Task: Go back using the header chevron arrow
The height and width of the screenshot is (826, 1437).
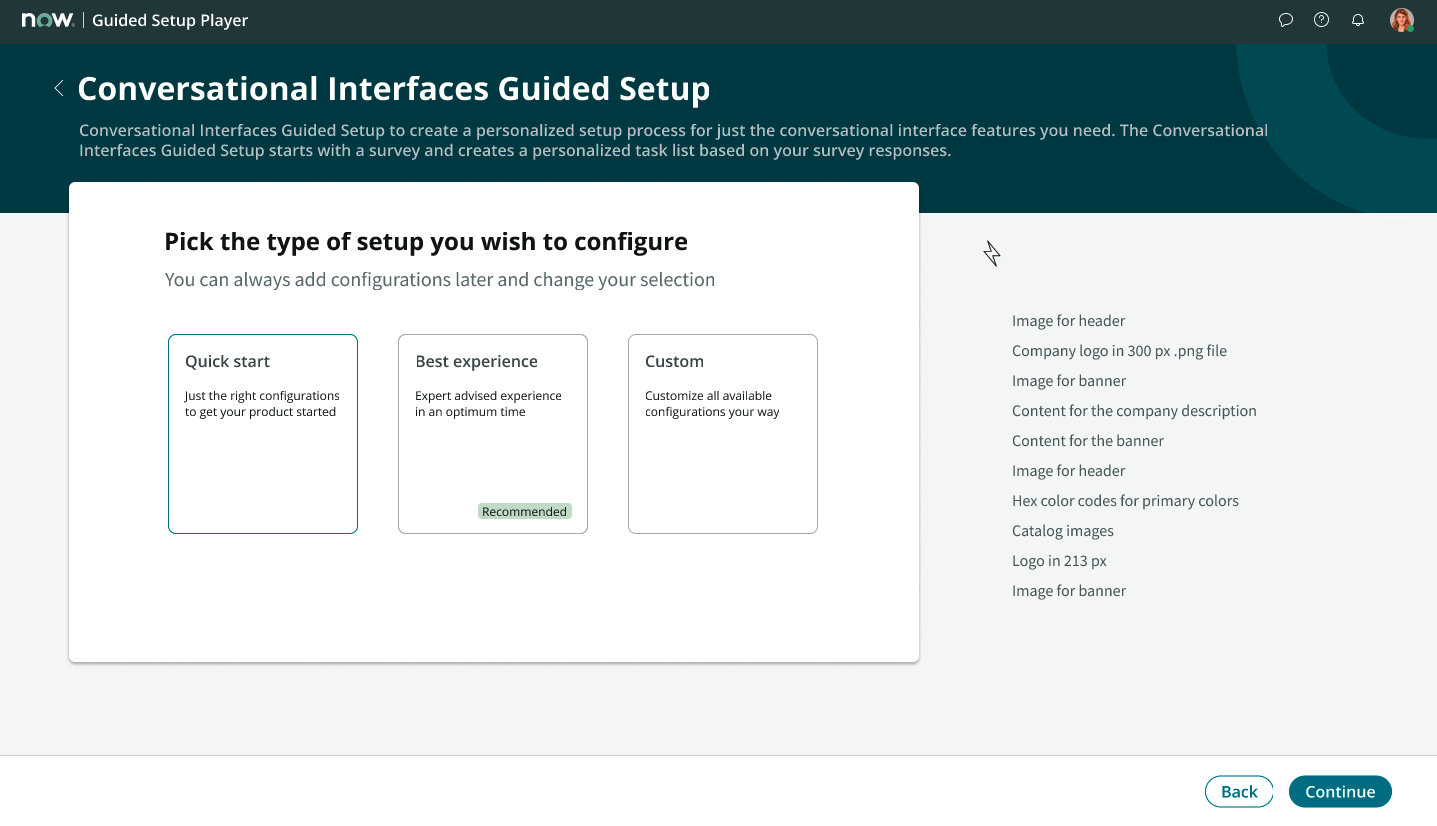Action: 59,88
